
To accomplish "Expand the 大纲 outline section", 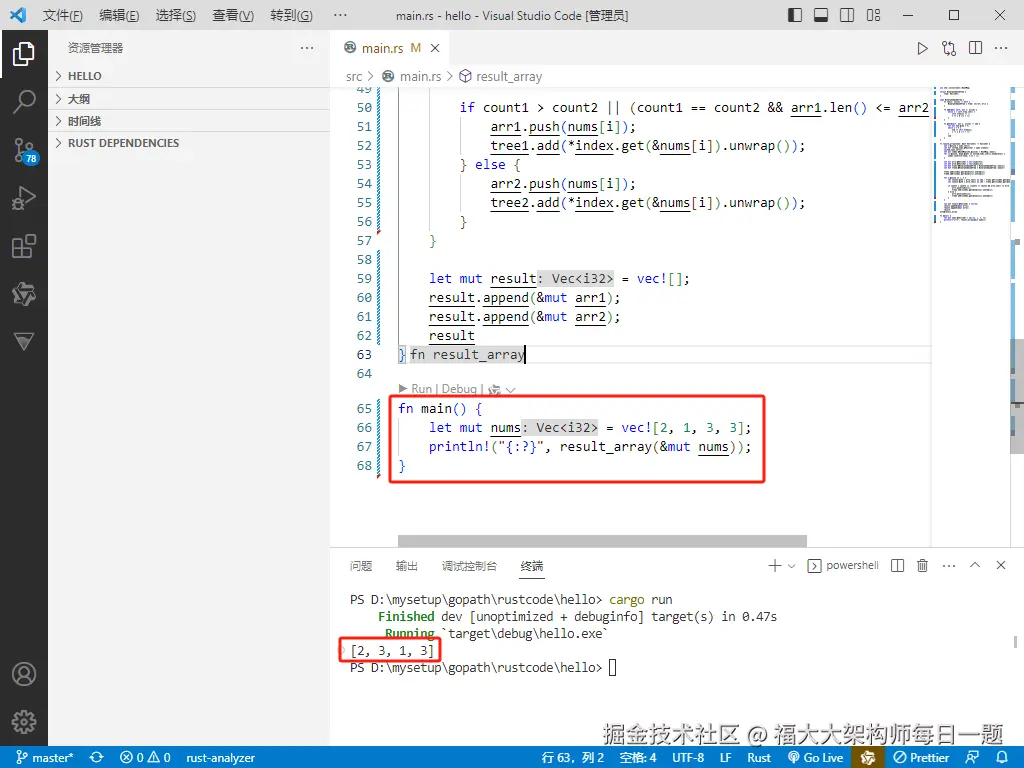I will [x=189, y=99].
